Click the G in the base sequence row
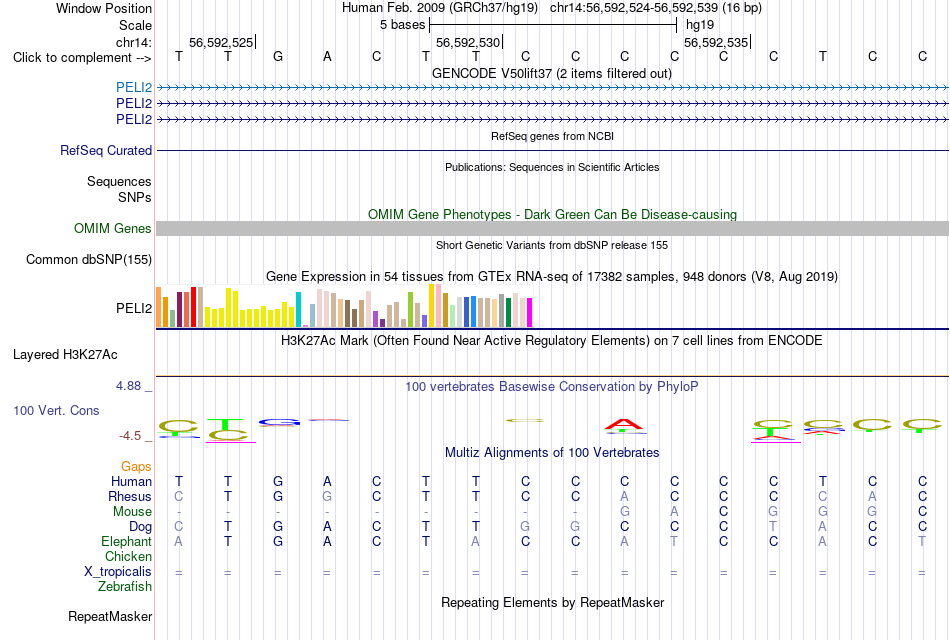The height and width of the screenshot is (640, 950). [277, 57]
